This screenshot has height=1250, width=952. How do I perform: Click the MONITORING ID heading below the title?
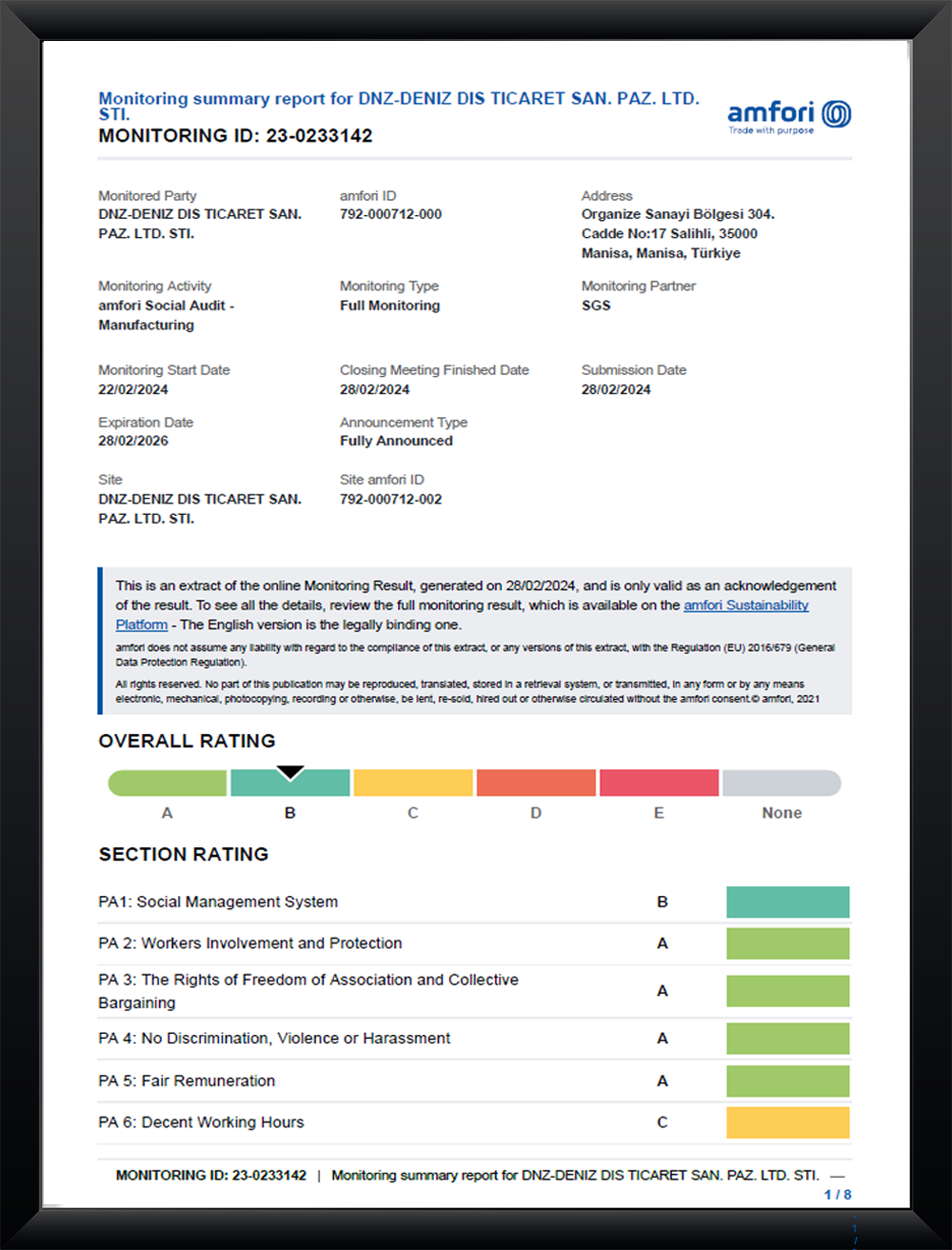pos(235,136)
